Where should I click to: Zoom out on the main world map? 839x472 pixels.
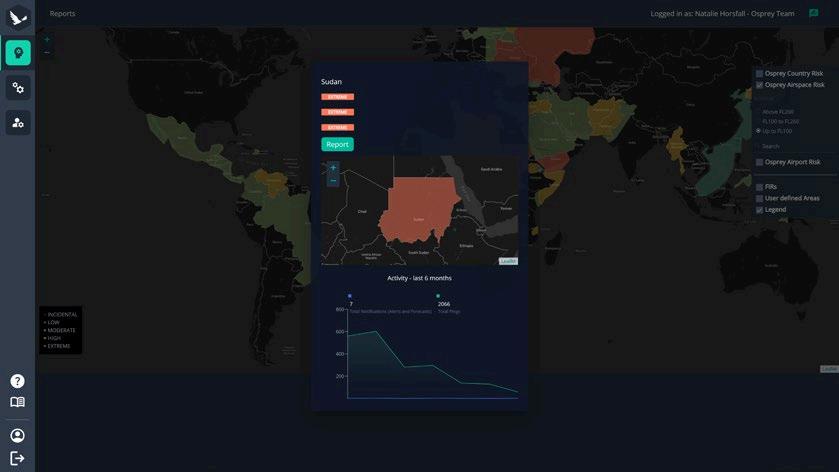tap(47, 52)
